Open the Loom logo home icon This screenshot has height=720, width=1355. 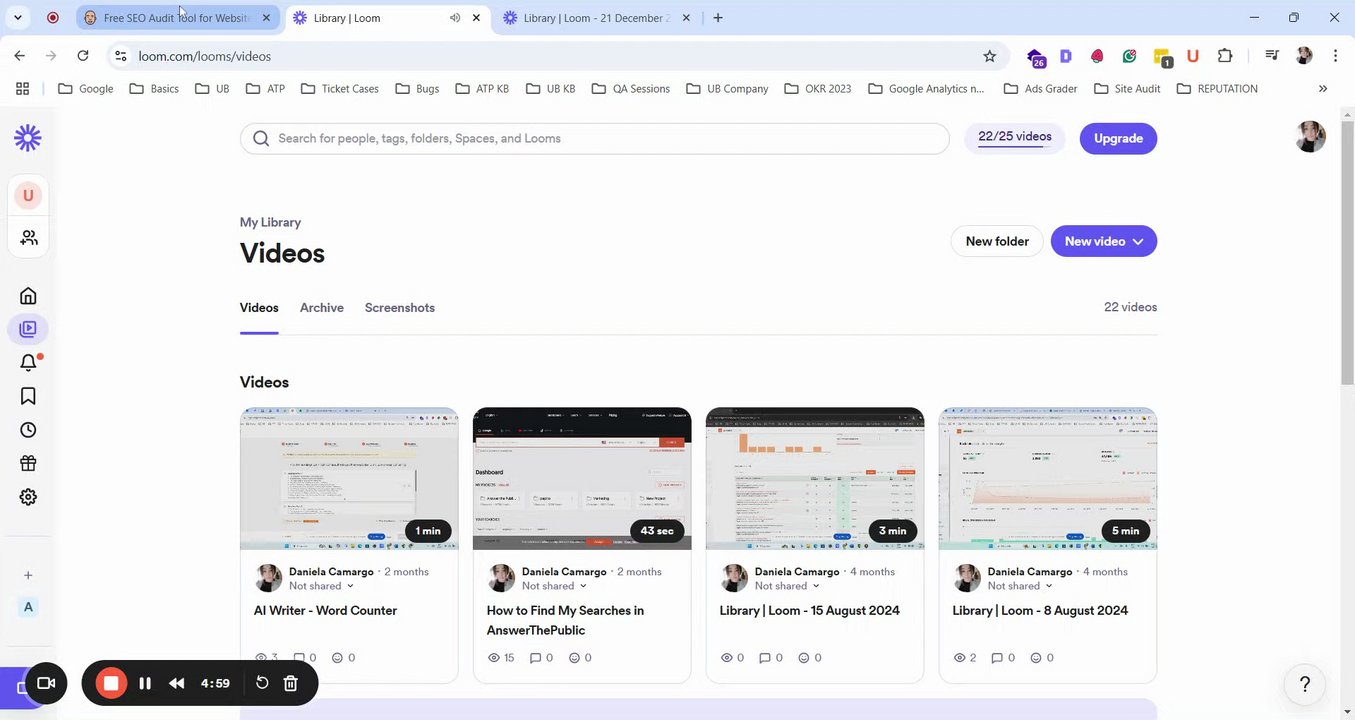(28, 138)
